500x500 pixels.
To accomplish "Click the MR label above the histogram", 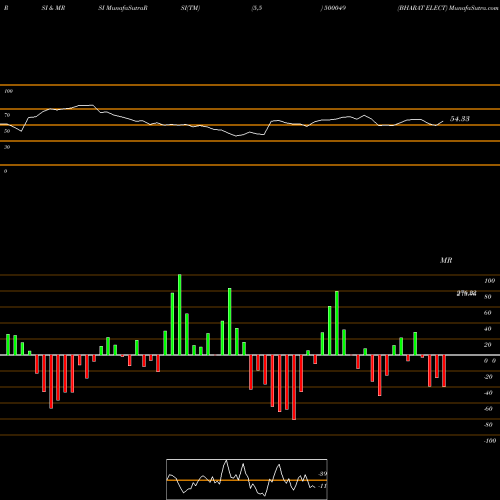I will tap(446, 260).
